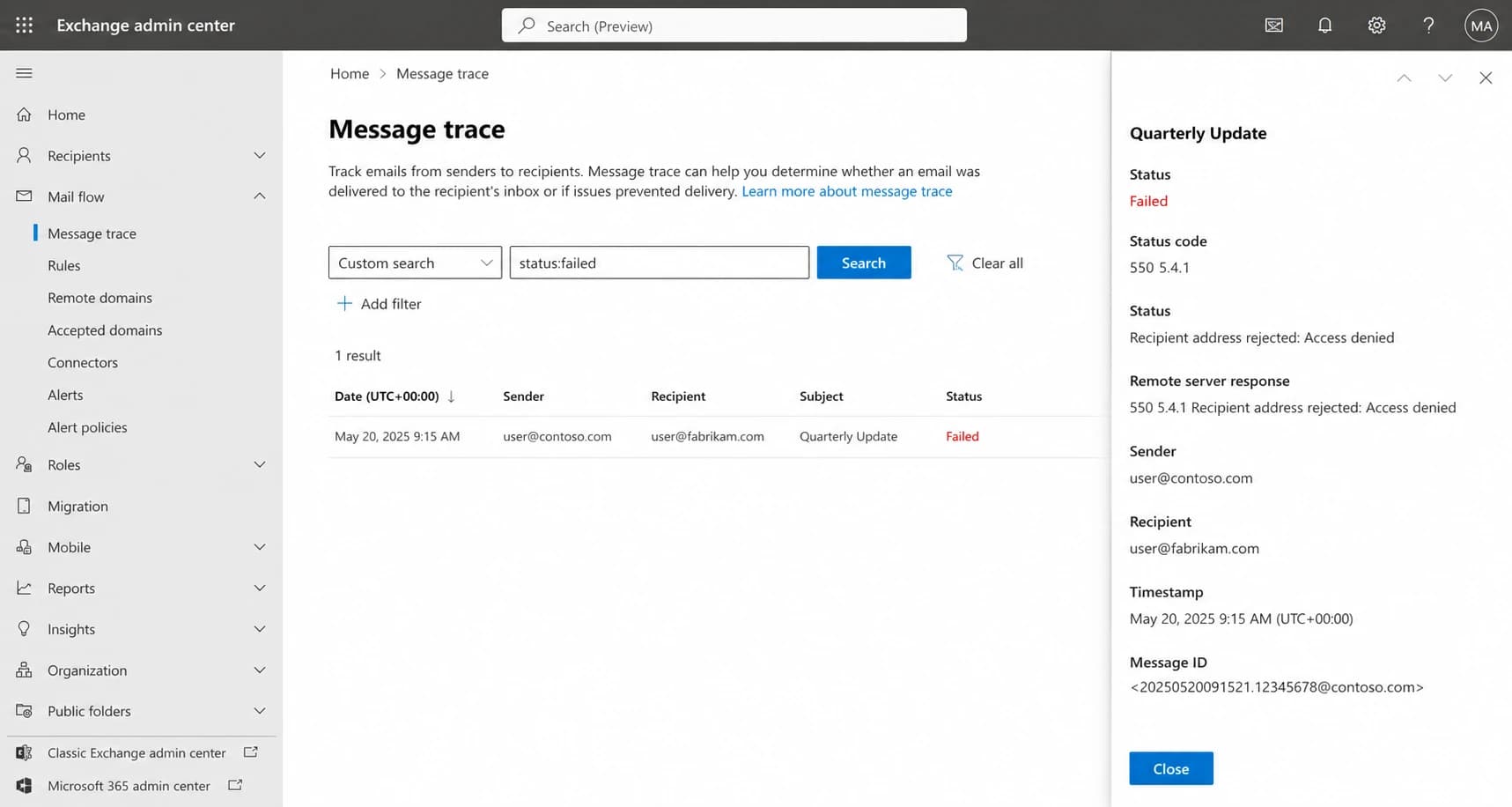1512x807 pixels.
Task: Open Accepted domains under Mail flow
Action: [105, 330]
